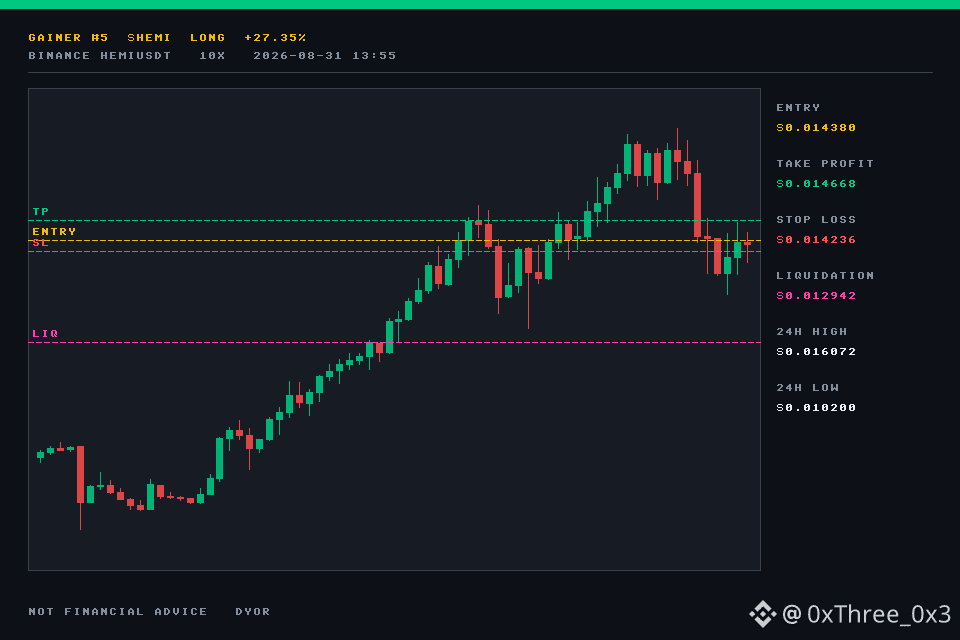The width and height of the screenshot is (960, 640).
Task: Click the 24H HIGH heading
Action: pyautogui.click(x=812, y=332)
